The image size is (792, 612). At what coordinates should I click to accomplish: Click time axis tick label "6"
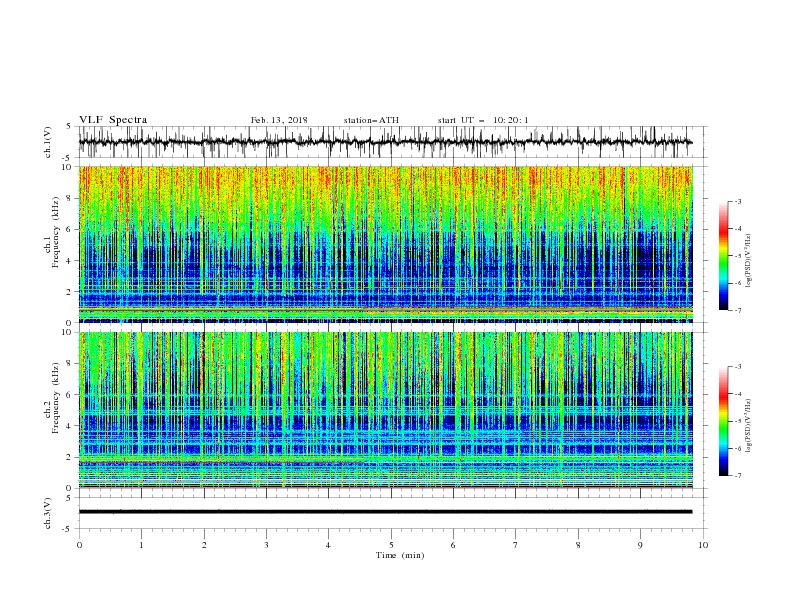(453, 545)
